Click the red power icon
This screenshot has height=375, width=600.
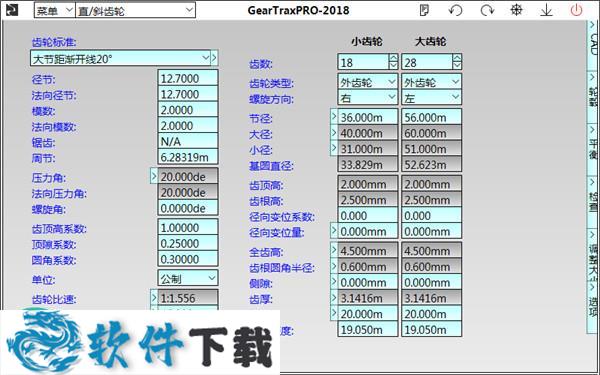tap(577, 10)
